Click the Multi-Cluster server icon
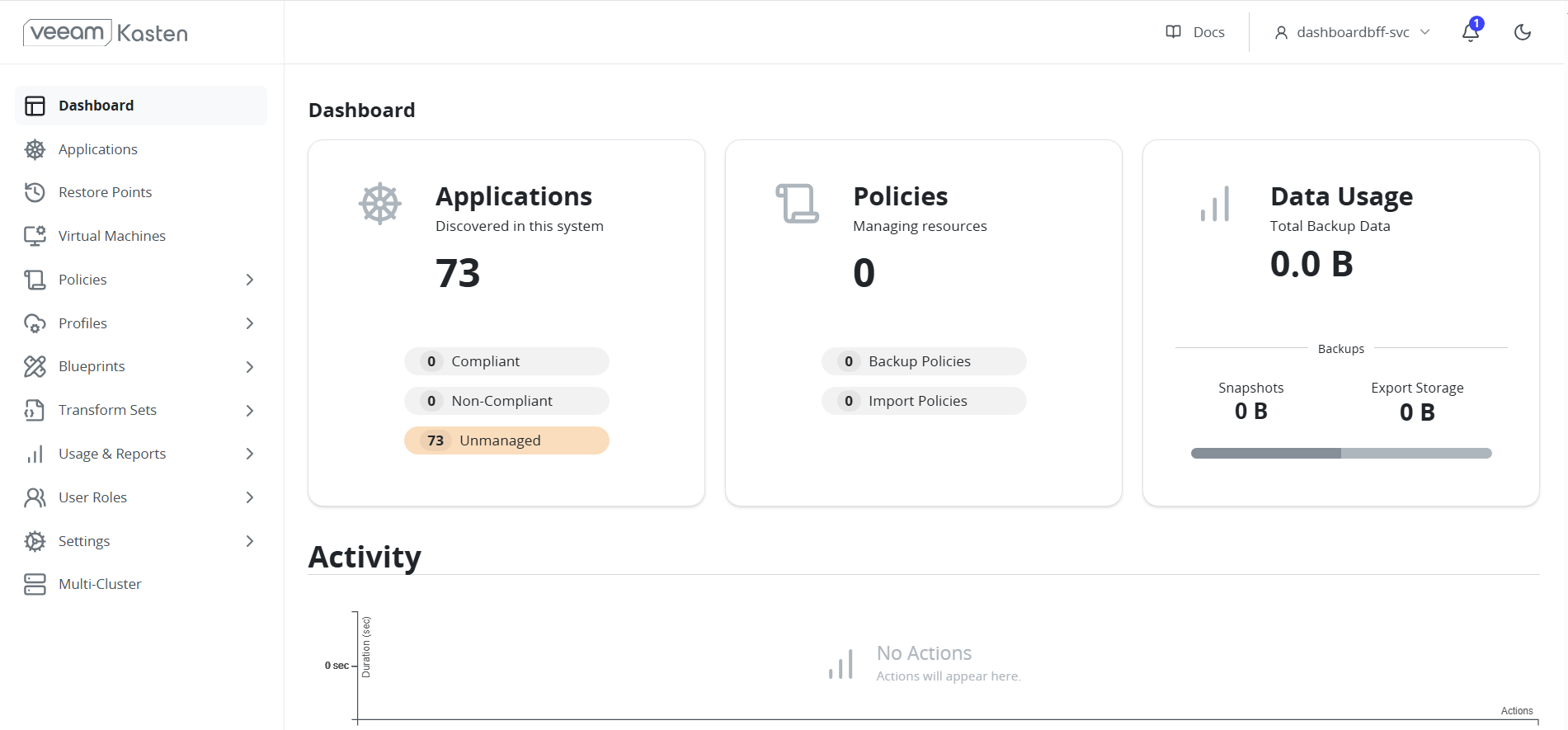The image size is (1568, 730). point(35,584)
